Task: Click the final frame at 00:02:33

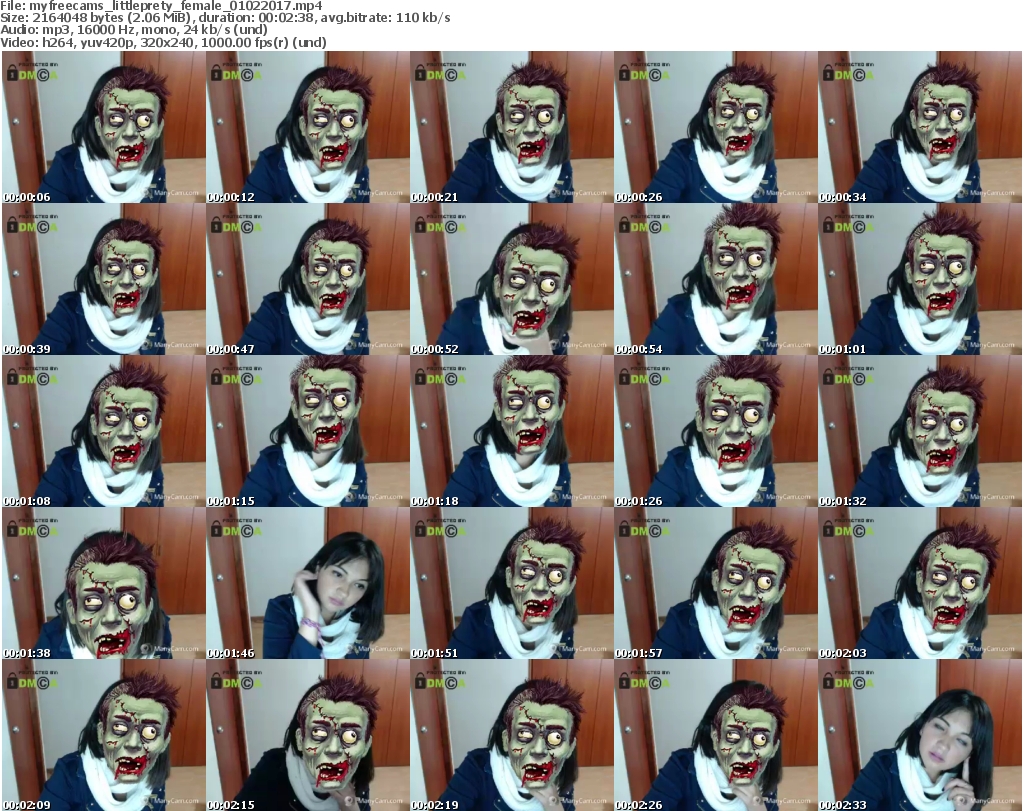Action: 920,735
